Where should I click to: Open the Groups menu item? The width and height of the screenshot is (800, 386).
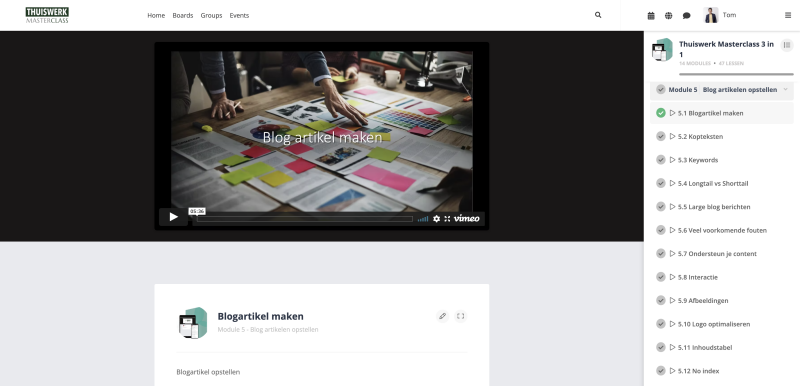coord(211,16)
